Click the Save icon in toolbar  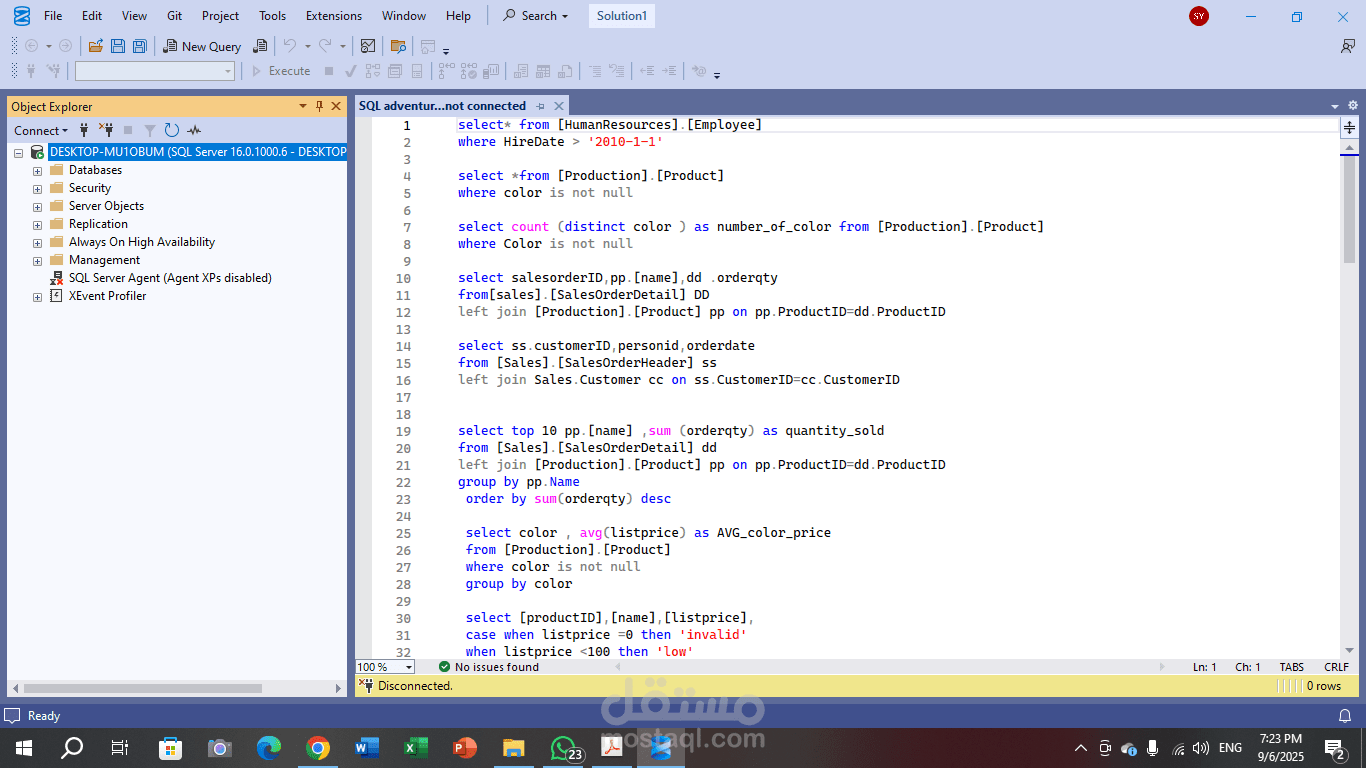point(118,46)
